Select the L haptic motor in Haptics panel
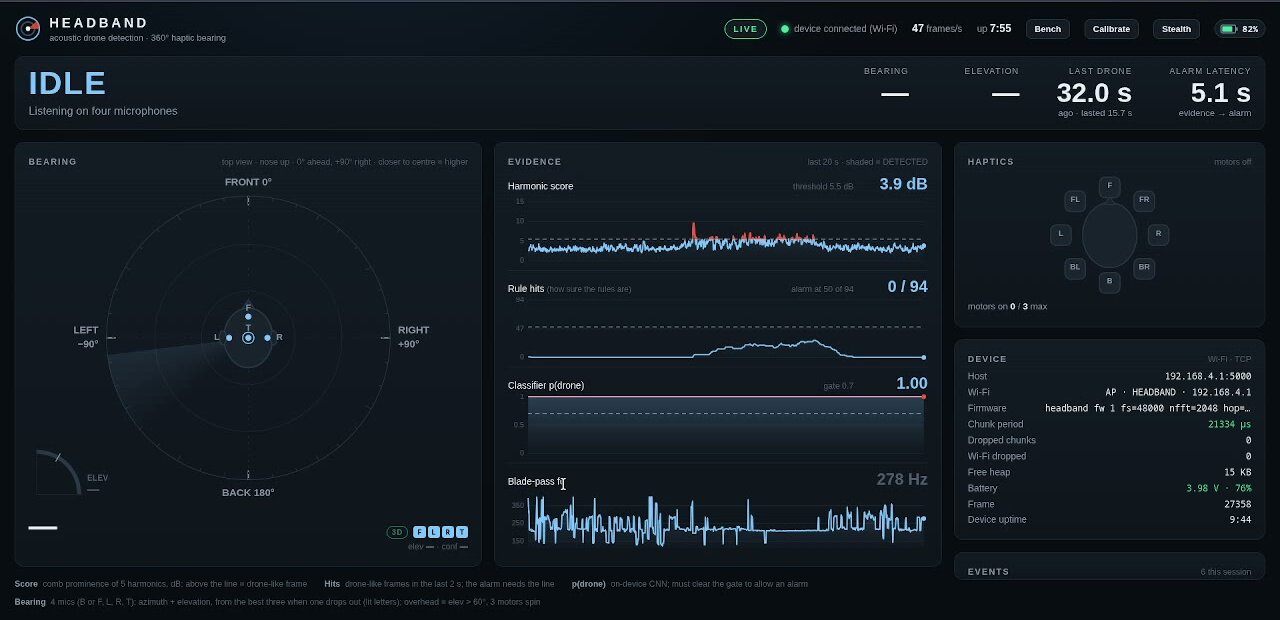This screenshot has width=1280, height=620. pyautogui.click(x=1060, y=235)
